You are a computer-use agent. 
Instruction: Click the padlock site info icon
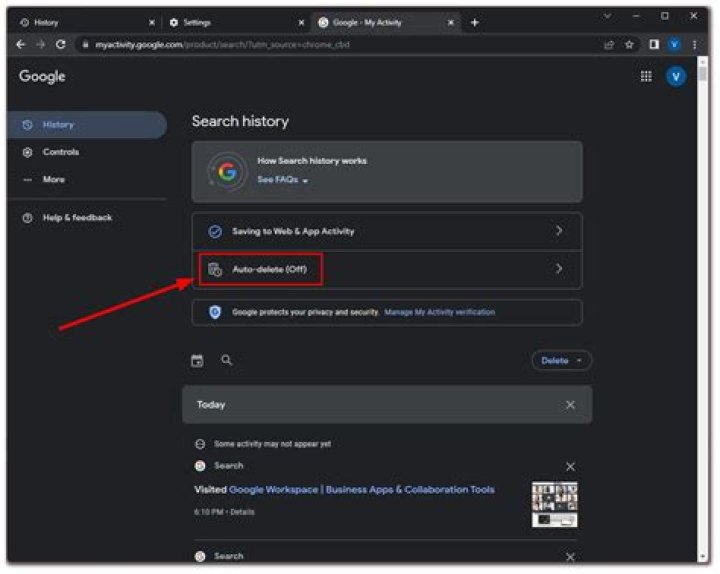(x=85, y=45)
